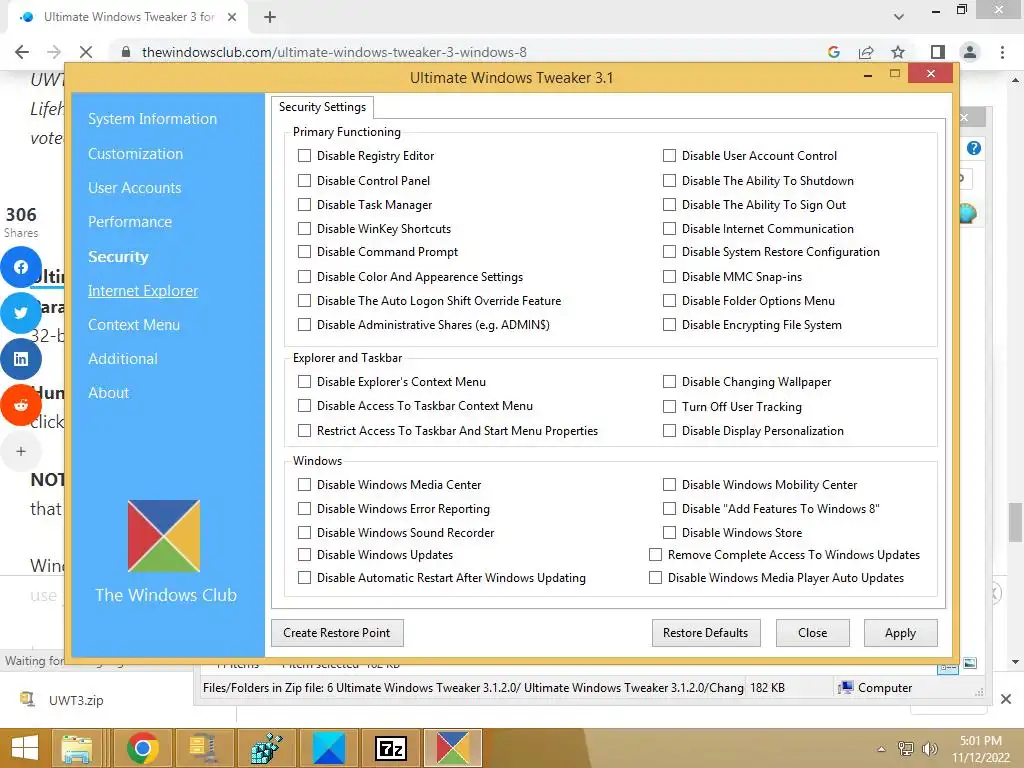
Task: Click the network tray icon
Action: click(906, 749)
